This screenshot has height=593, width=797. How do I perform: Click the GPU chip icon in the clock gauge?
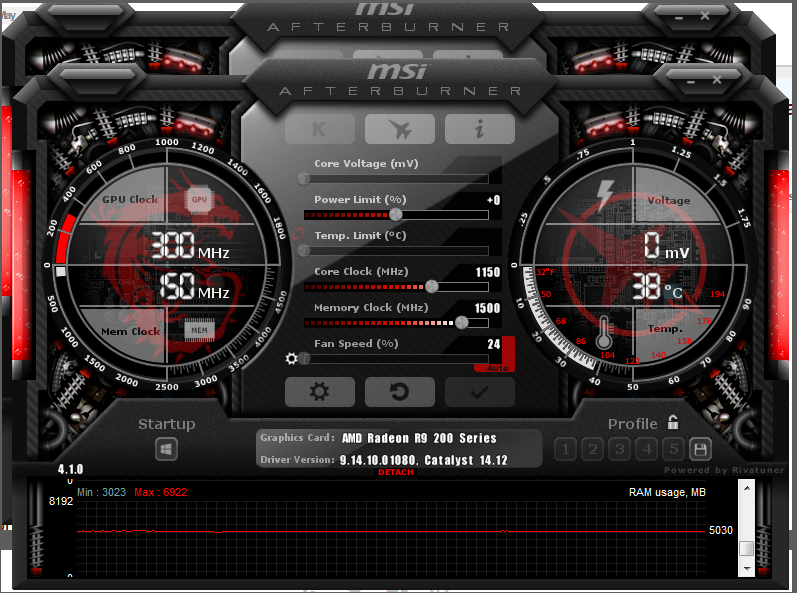pyautogui.click(x=199, y=200)
